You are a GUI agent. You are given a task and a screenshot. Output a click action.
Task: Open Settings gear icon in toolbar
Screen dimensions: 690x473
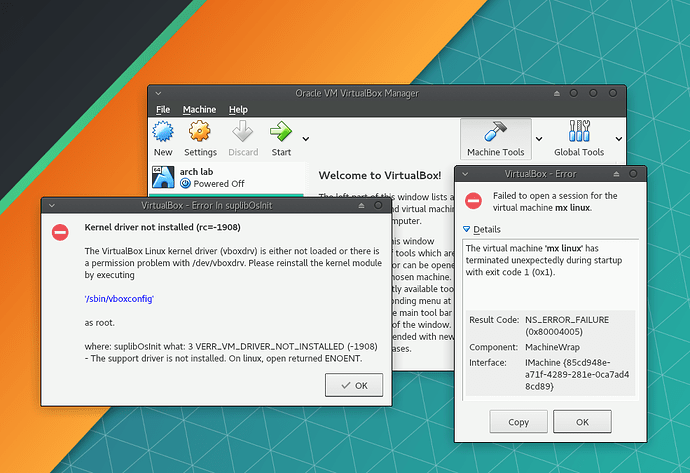[x=200, y=131]
